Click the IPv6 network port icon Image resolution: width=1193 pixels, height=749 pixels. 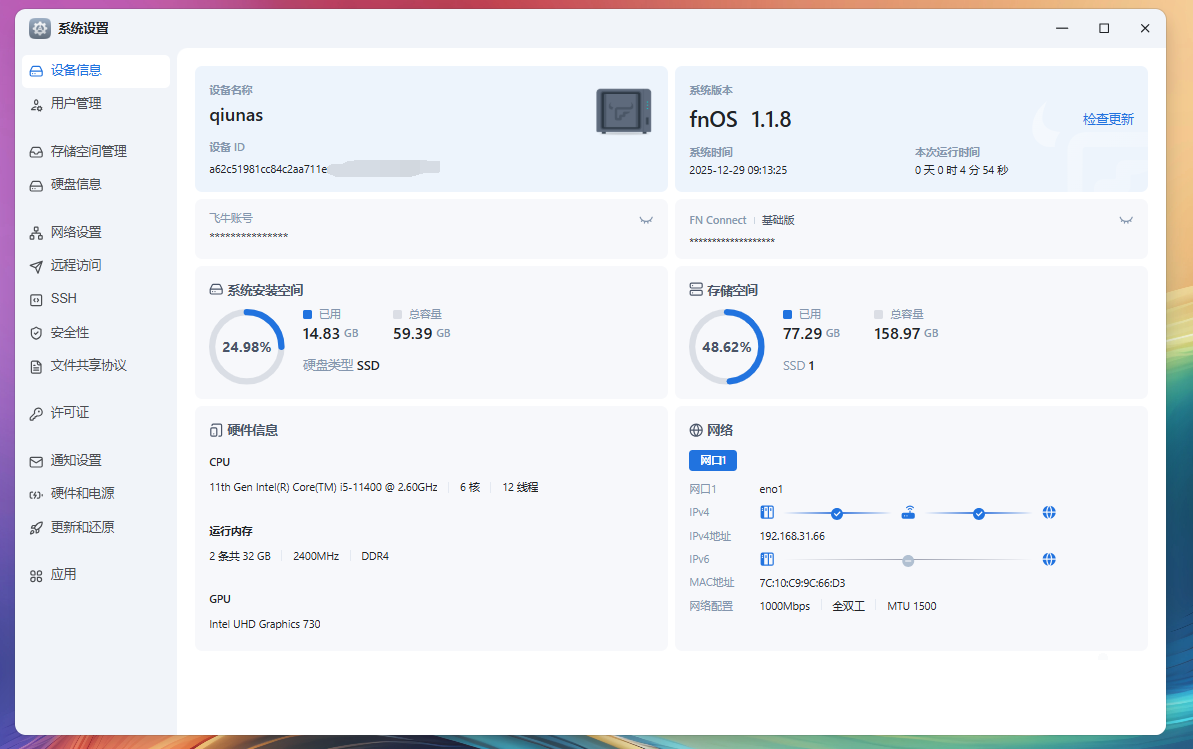tap(767, 559)
